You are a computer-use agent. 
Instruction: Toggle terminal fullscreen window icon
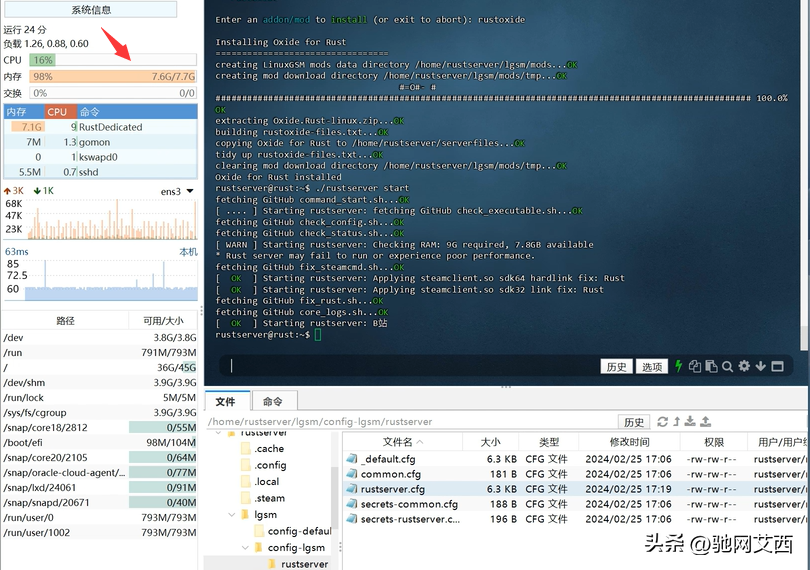pyautogui.click(x=777, y=366)
